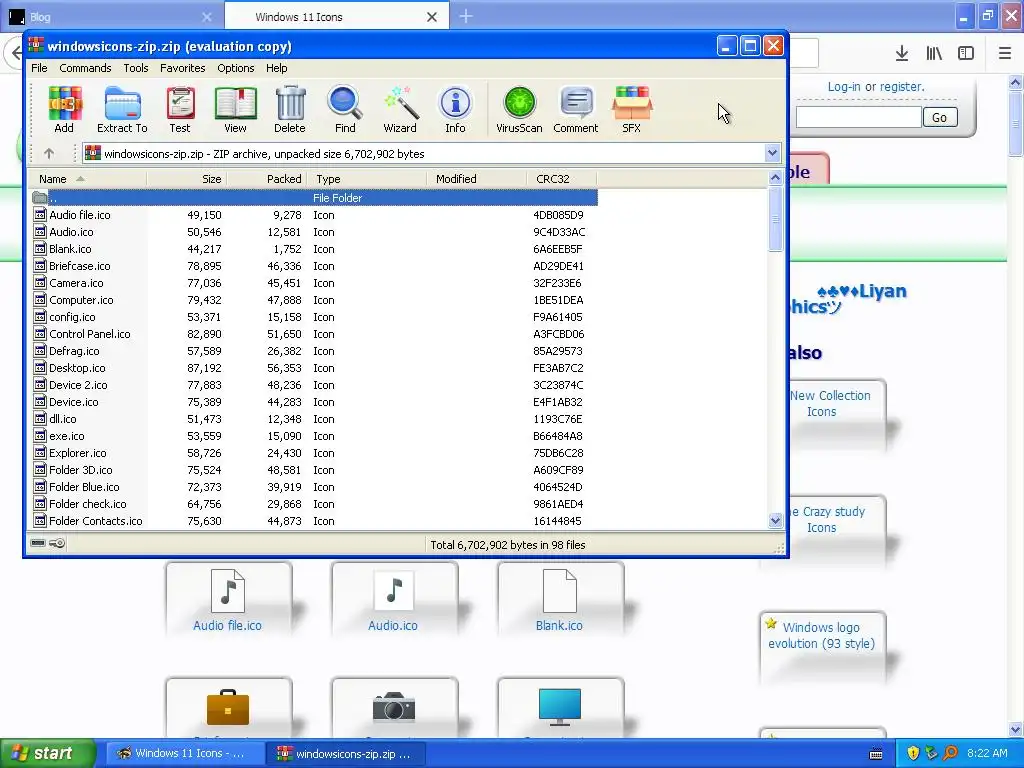1024x768 pixels.
Task: Select the Audio file.ico file icon in list
Action: click(x=40, y=214)
